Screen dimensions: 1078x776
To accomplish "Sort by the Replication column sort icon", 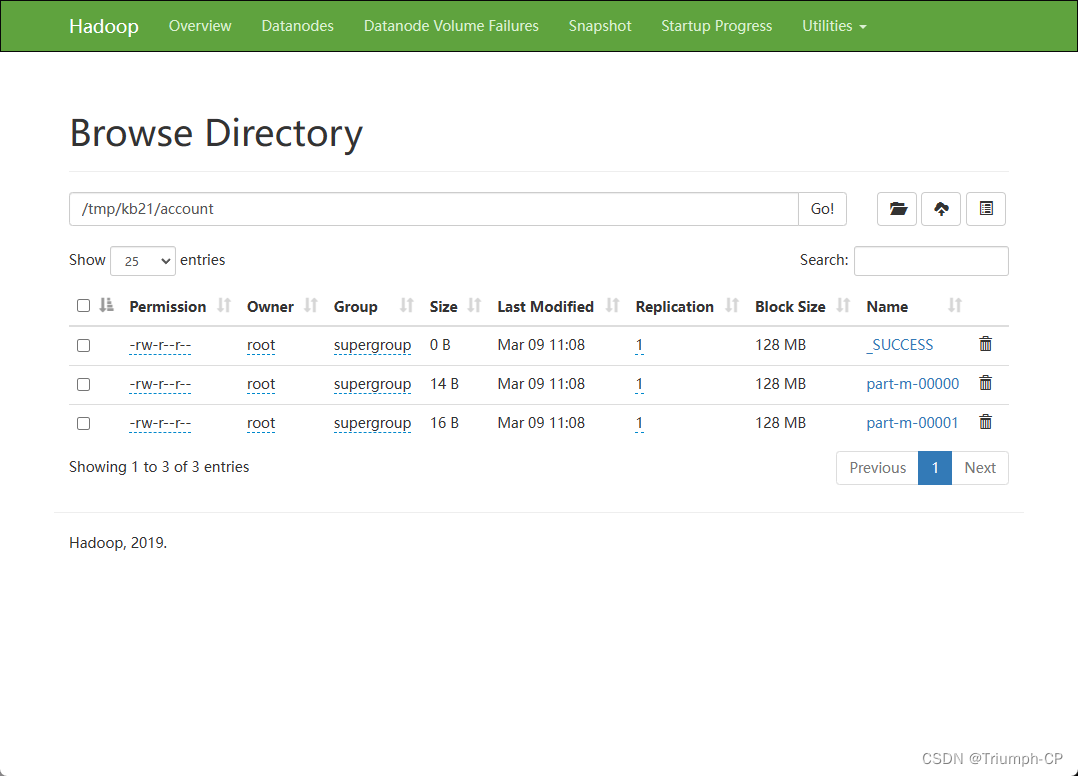I will tap(732, 306).
